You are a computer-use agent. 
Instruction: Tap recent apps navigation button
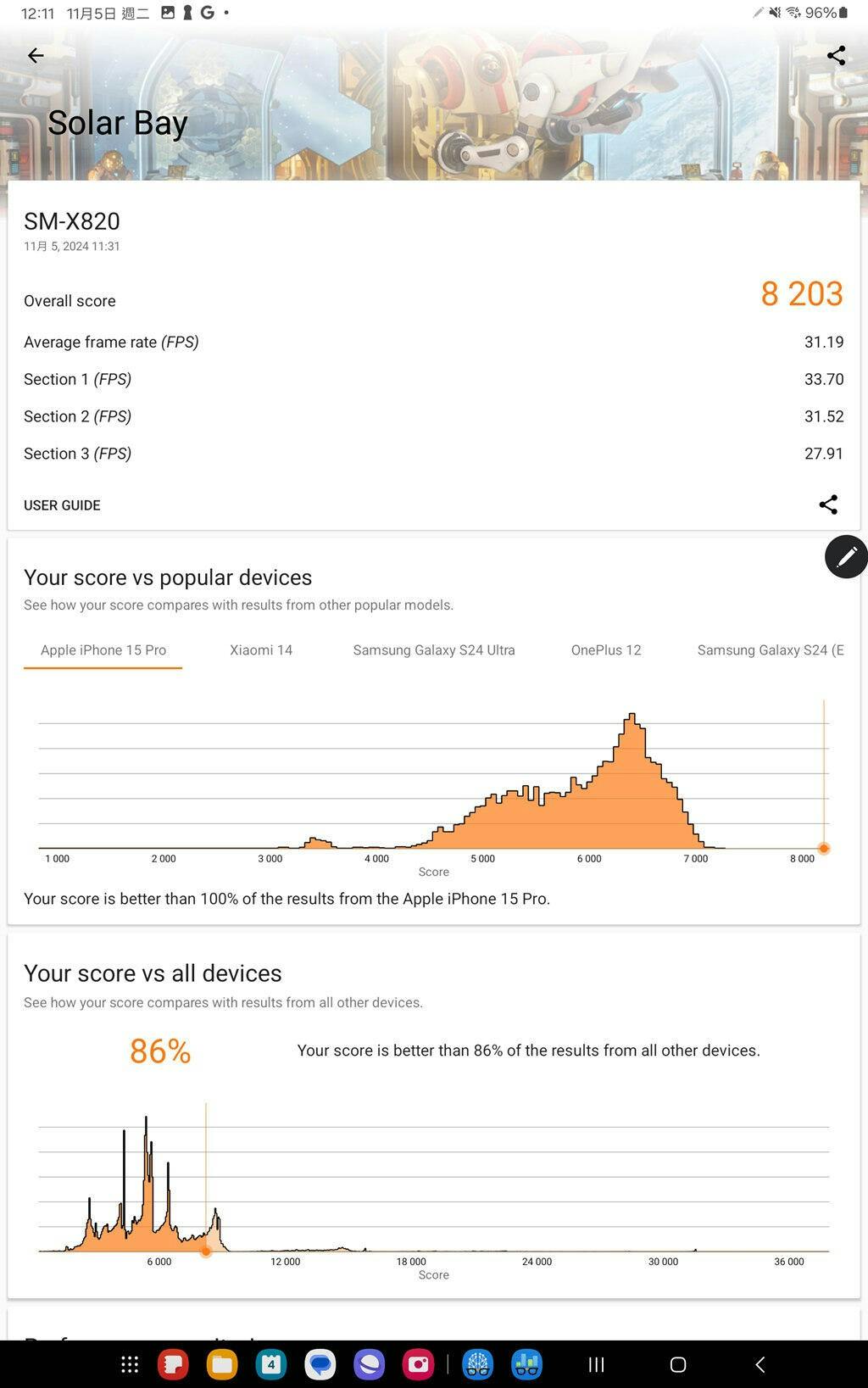[597, 1364]
